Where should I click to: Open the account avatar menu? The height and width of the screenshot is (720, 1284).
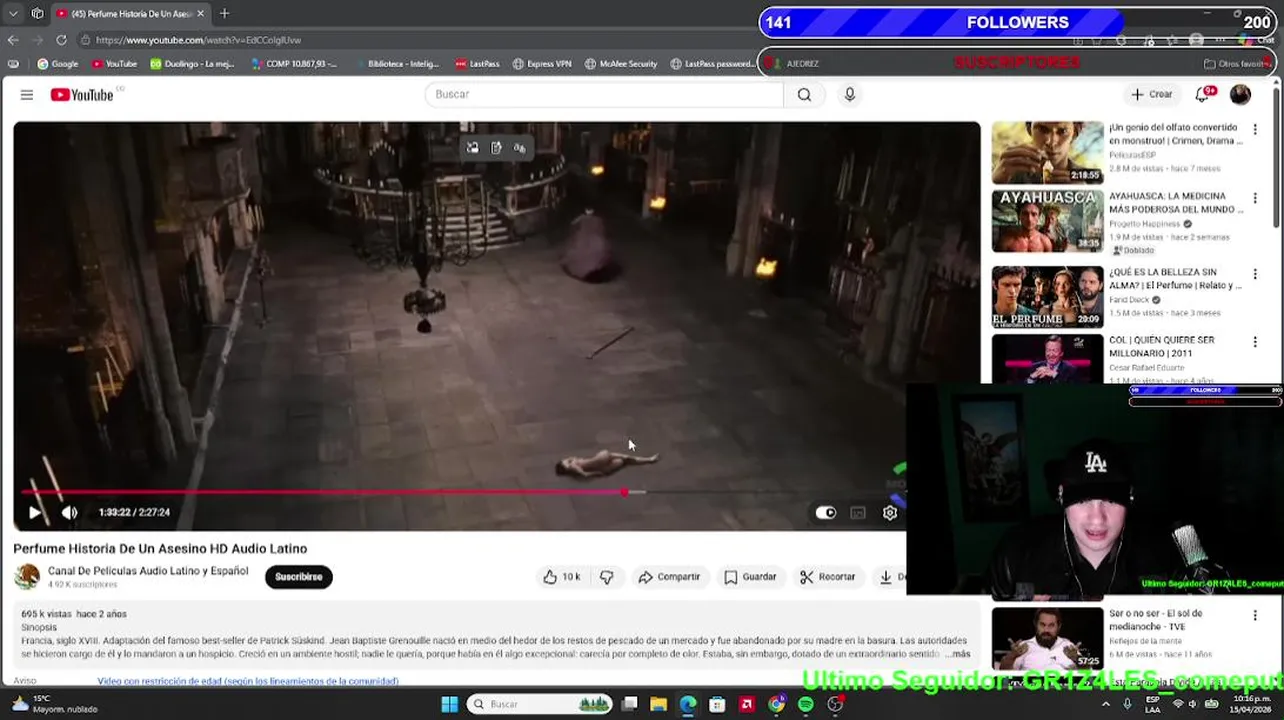[x=1240, y=94]
